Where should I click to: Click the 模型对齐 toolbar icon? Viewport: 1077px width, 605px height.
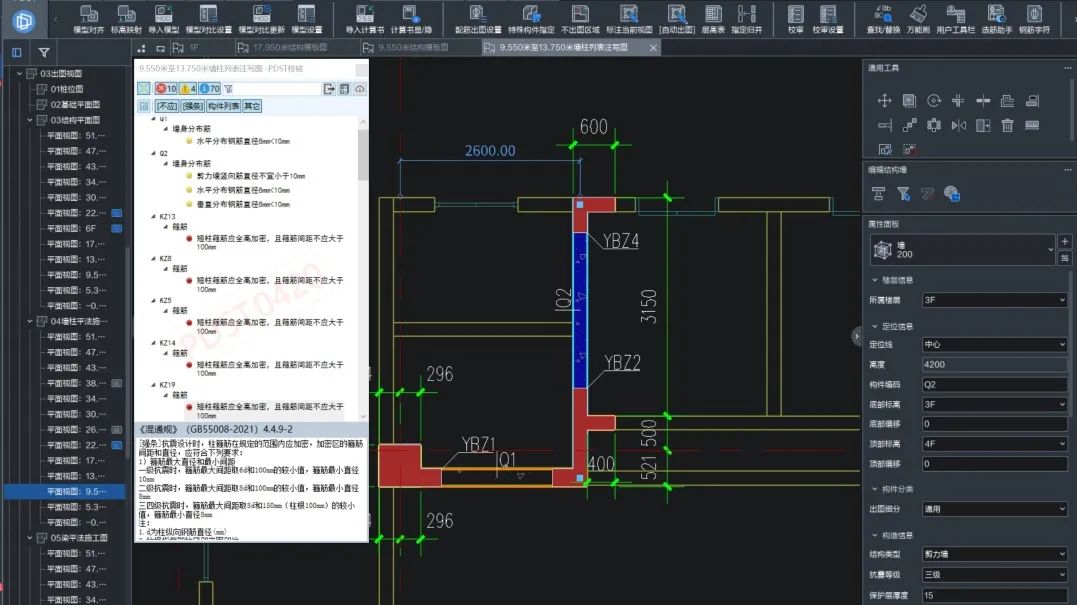tap(89, 19)
